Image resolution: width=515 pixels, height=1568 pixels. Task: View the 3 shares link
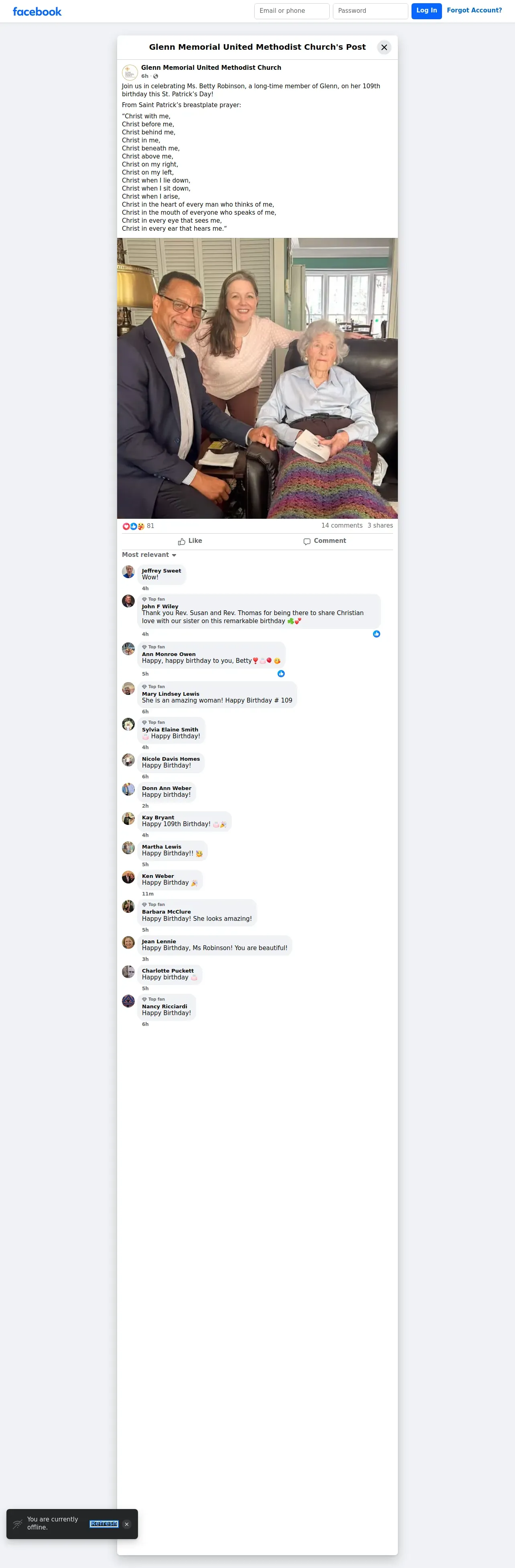click(x=380, y=525)
